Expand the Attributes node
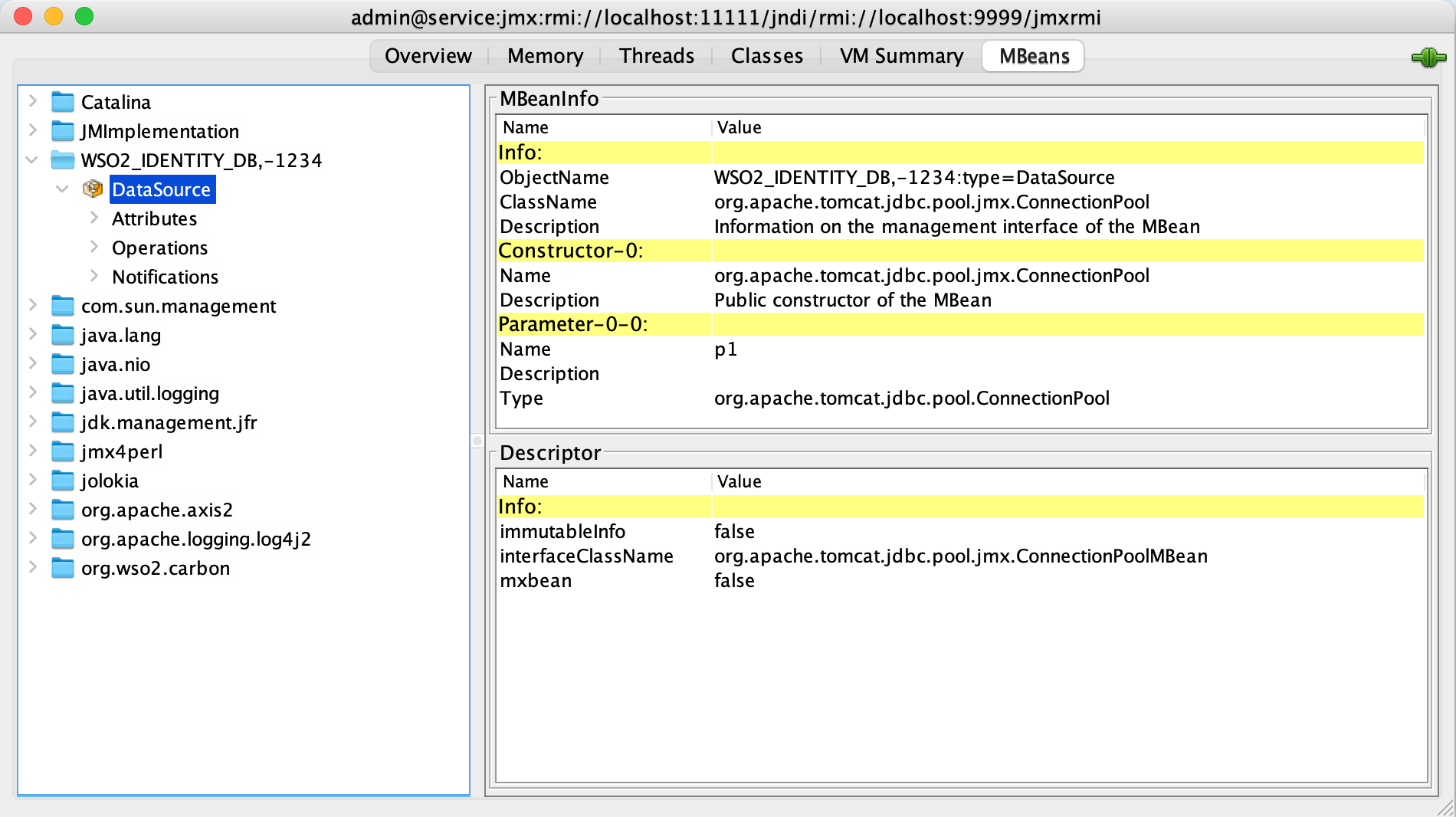Image resolution: width=1456 pixels, height=817 pixels. pyautogui.click(x=93, y=218)
